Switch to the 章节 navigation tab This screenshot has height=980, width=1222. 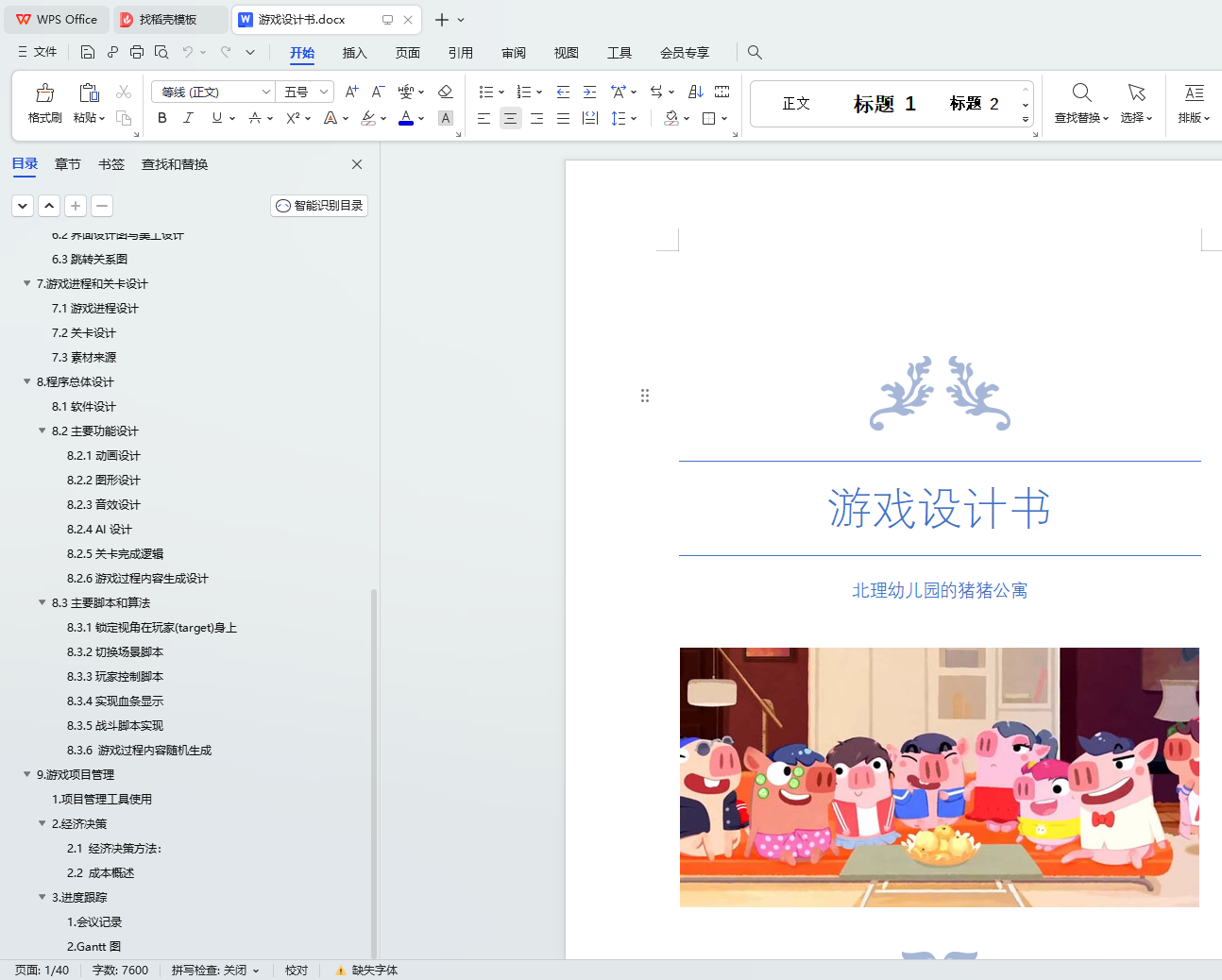pos(68,164)
